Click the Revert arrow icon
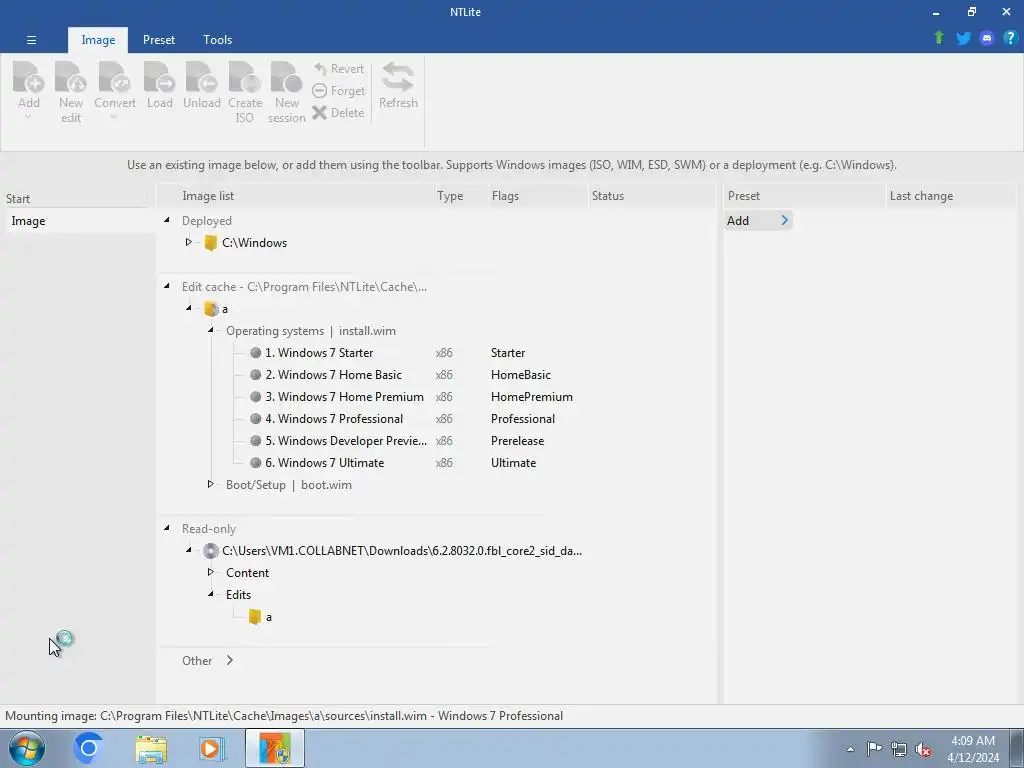The width and height of the screenshot is (1024, 768). [320, 69]
